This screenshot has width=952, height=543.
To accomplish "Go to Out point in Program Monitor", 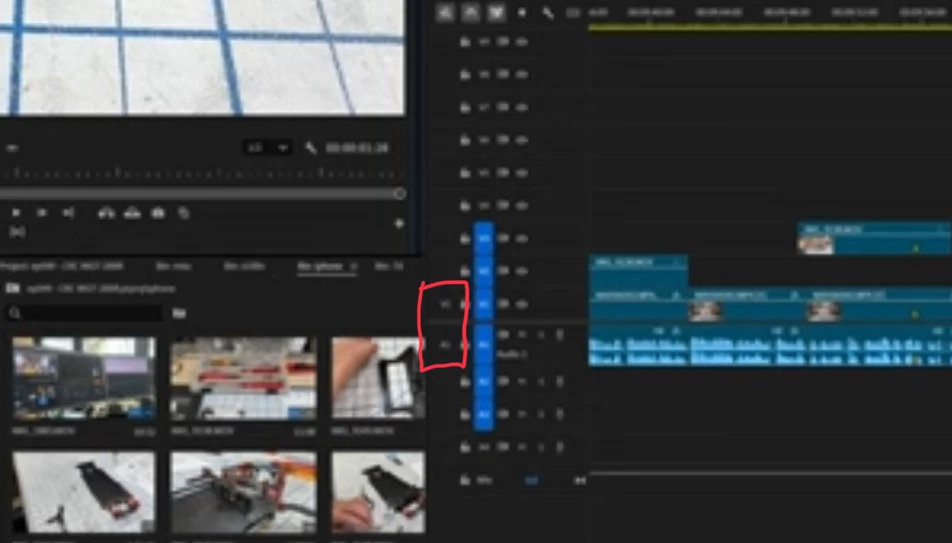I will [x=68, y=213].
